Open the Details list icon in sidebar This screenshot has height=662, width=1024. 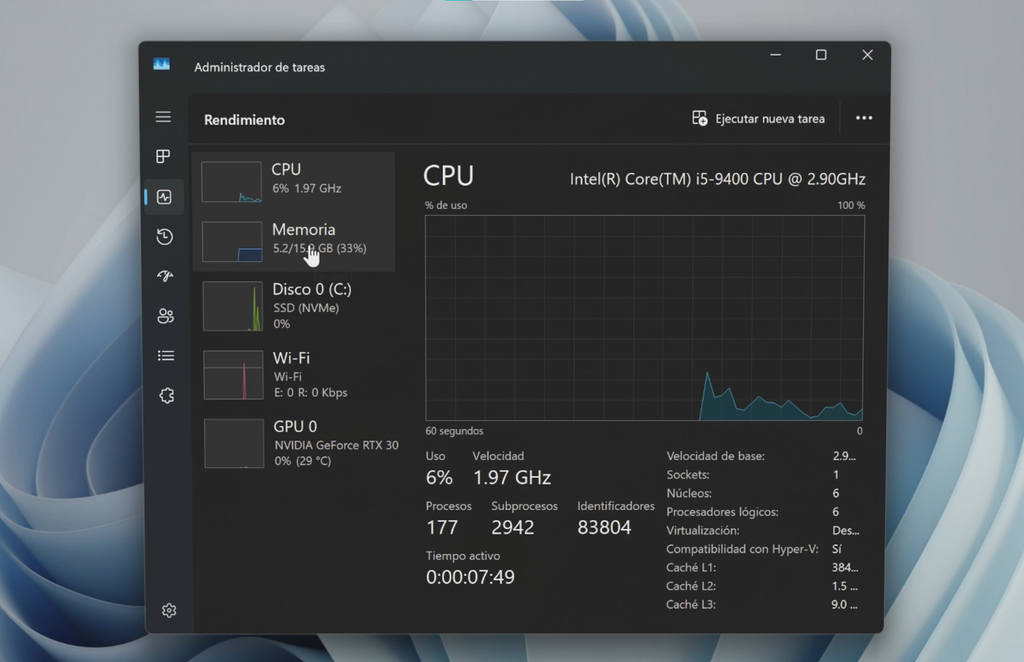(x=166, y=356)
